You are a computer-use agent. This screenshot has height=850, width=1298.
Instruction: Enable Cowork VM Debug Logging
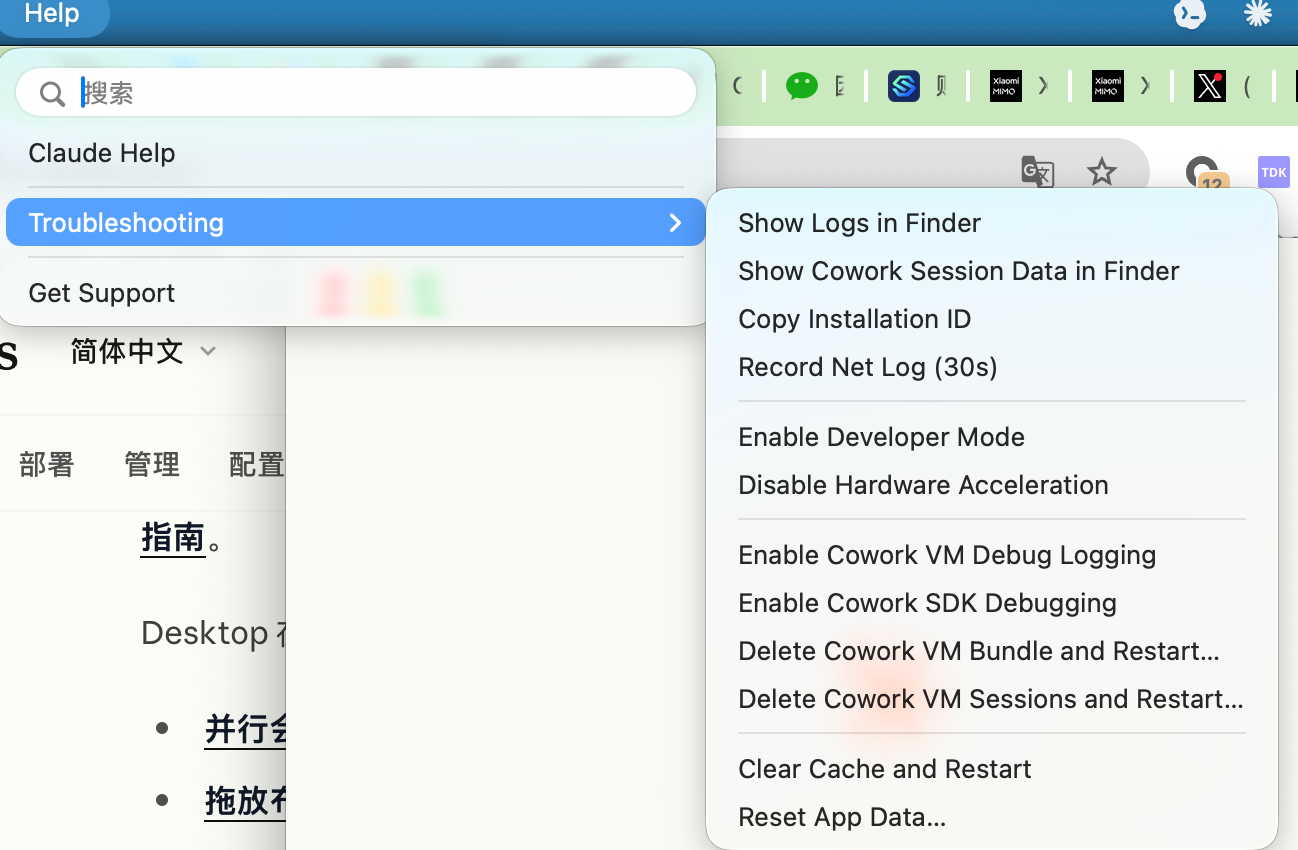[x=991, y=555]
